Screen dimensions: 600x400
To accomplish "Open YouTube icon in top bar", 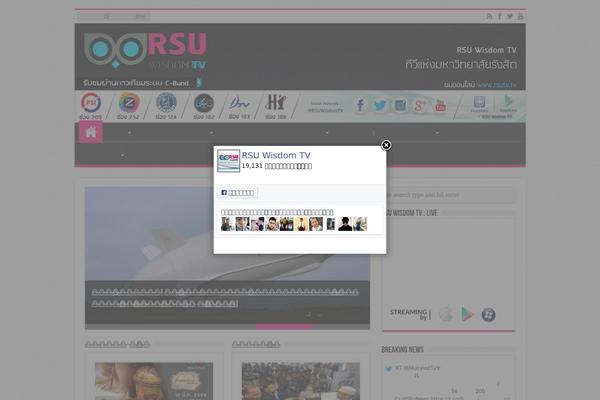I will pyautogui.click(x=520, y=16).
